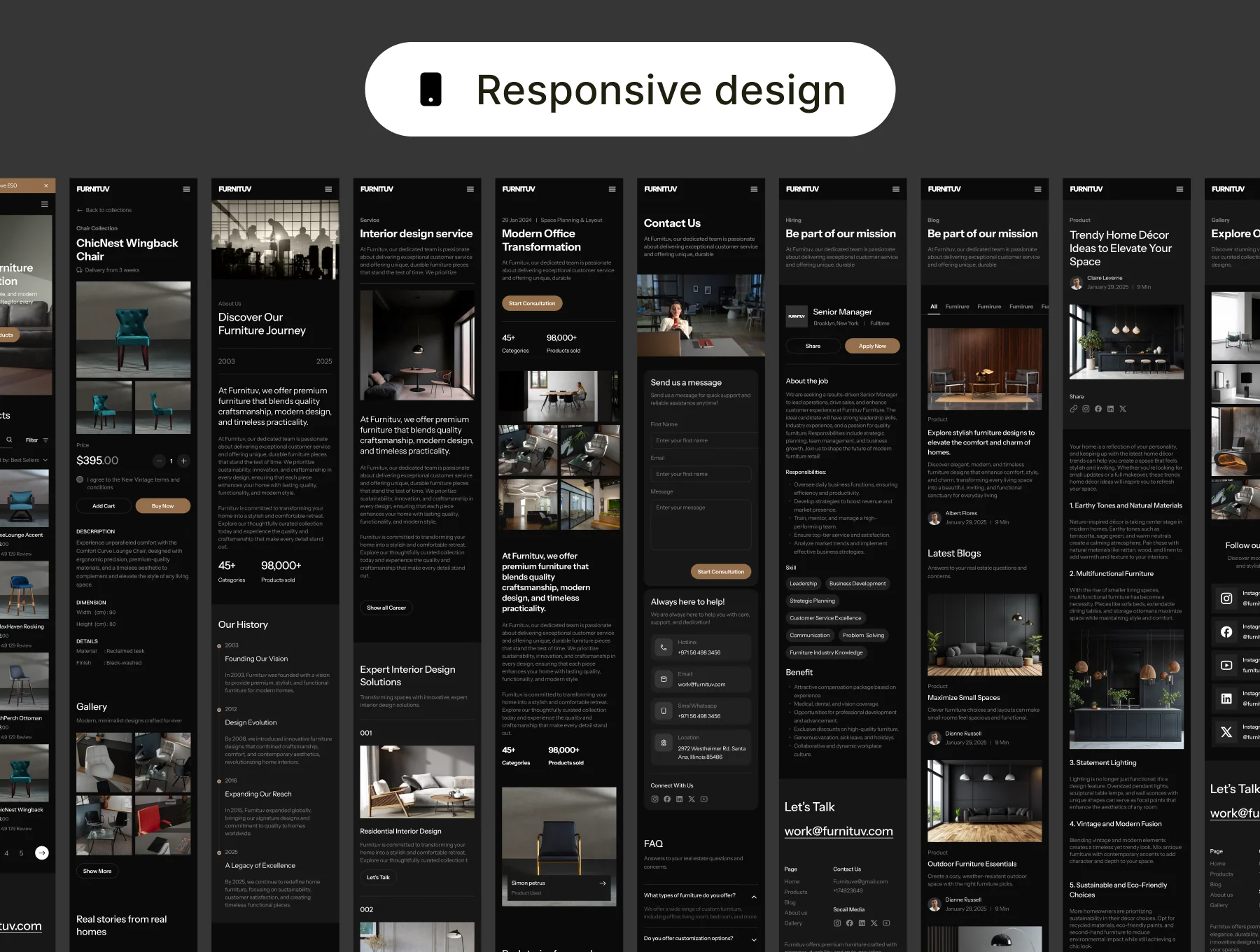This screenshot has width=1260, height=952.
Task: Collapse the What types of furniture FAQ
Action: [x=754, y=897]
